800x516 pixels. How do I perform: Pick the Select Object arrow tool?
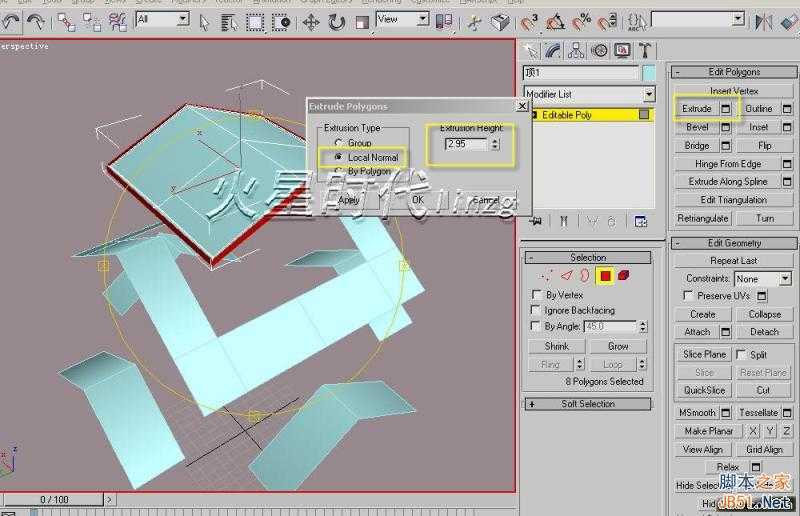click(x=204, y=23)
